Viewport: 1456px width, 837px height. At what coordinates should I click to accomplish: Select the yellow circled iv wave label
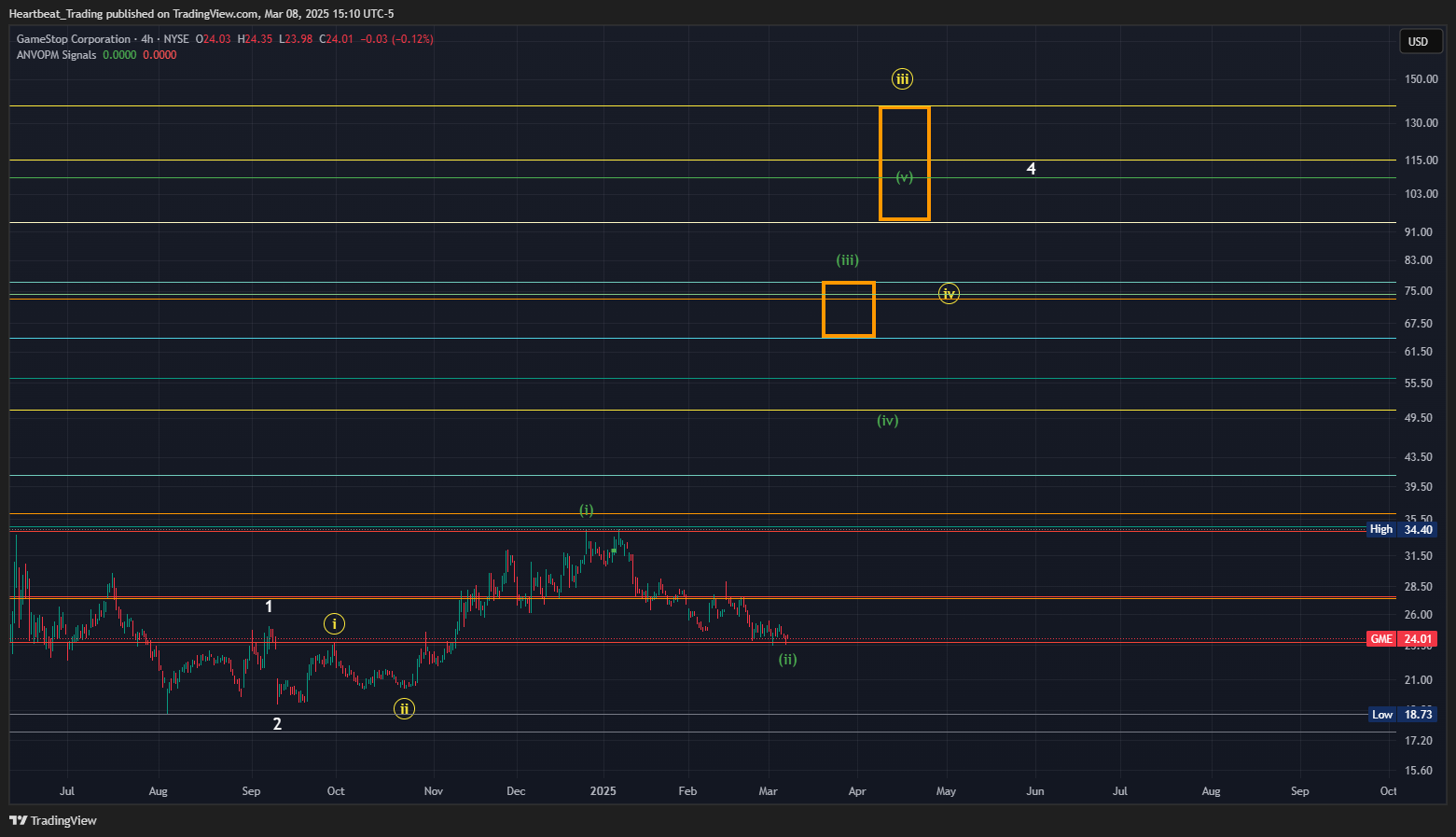click(x=949, y=294)
